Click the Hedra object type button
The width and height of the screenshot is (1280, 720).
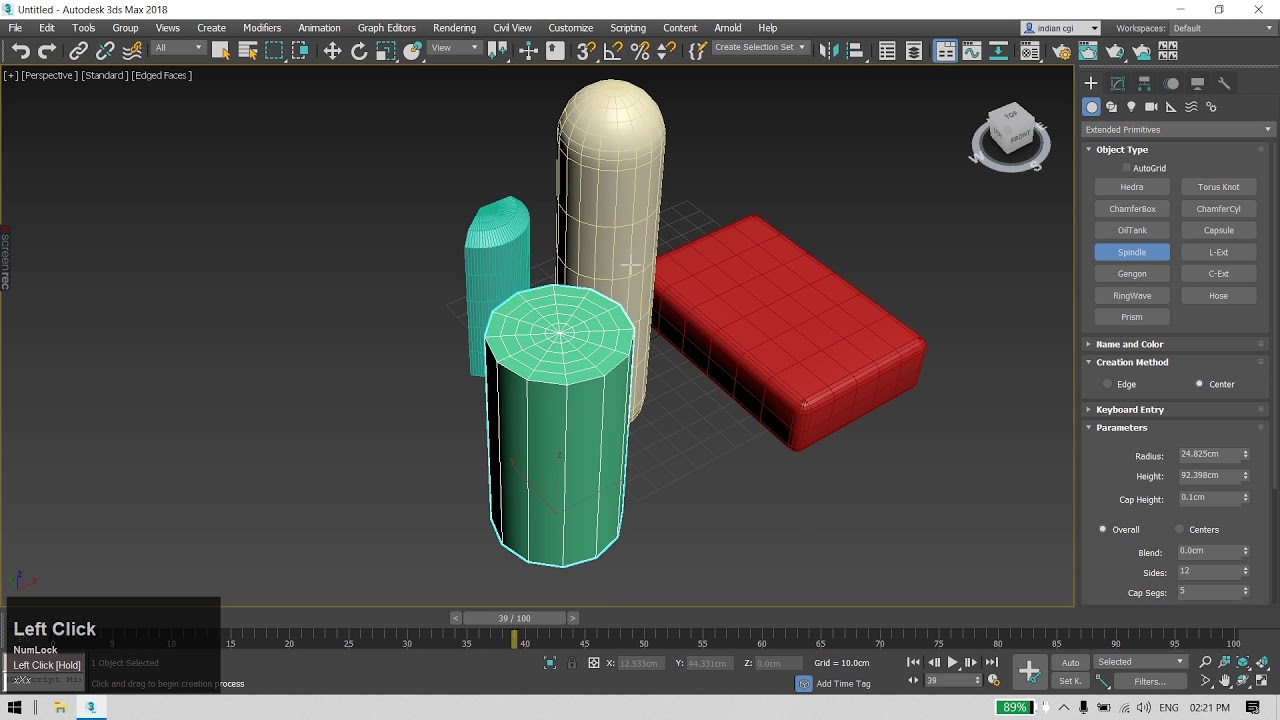(1132, 187)
